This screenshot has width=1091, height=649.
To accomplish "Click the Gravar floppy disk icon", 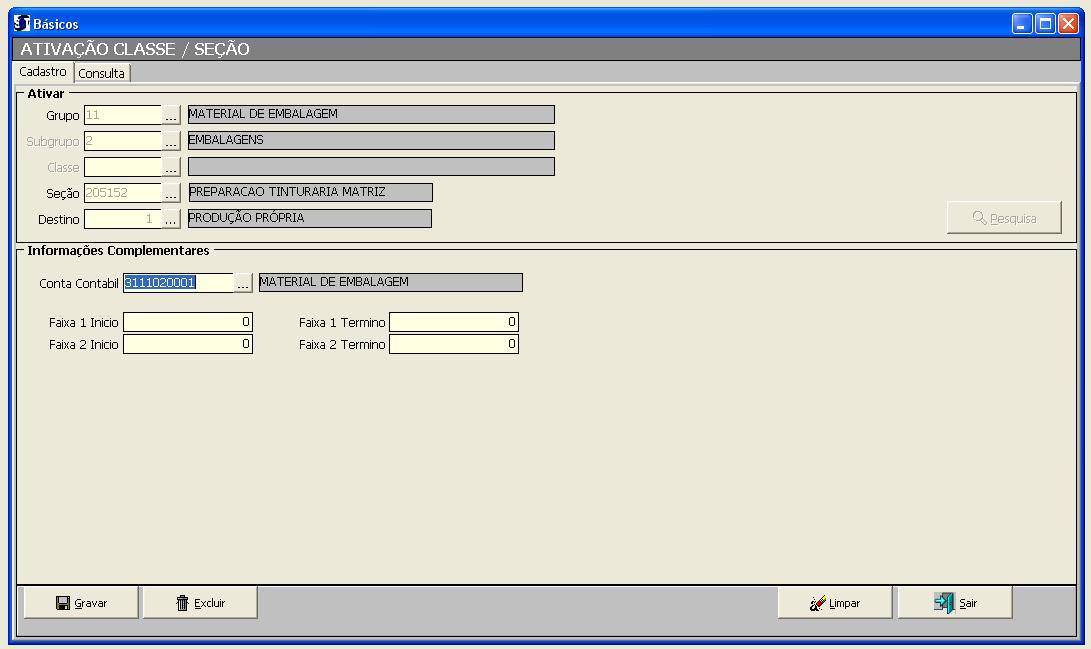I will click(63, 603).
